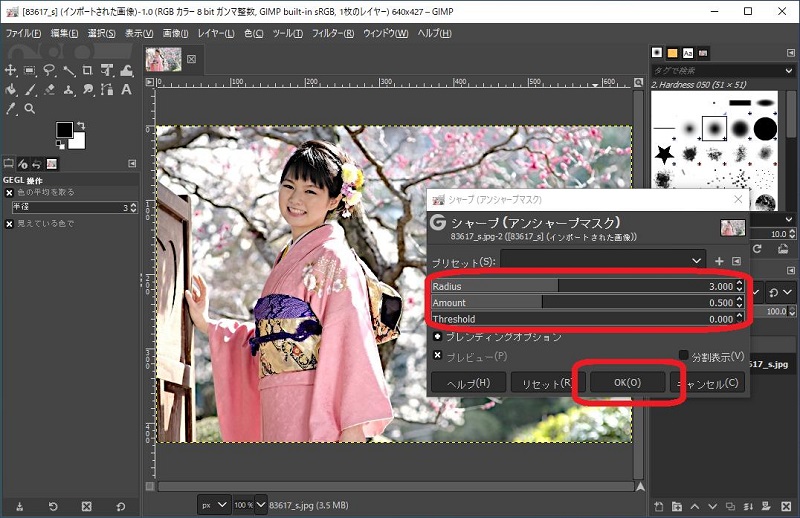The height and width of the screenshot is (518, 800).
Task: Open the レイヤー(L) menu
Action: click(216, 34)
